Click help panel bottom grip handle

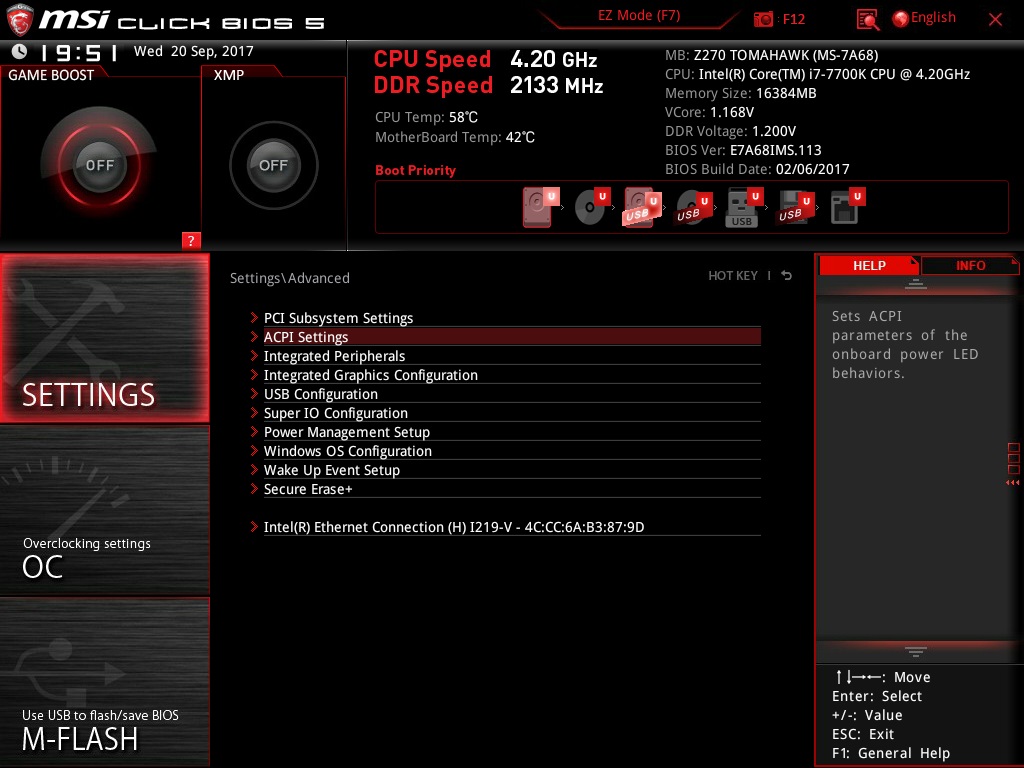916,651
